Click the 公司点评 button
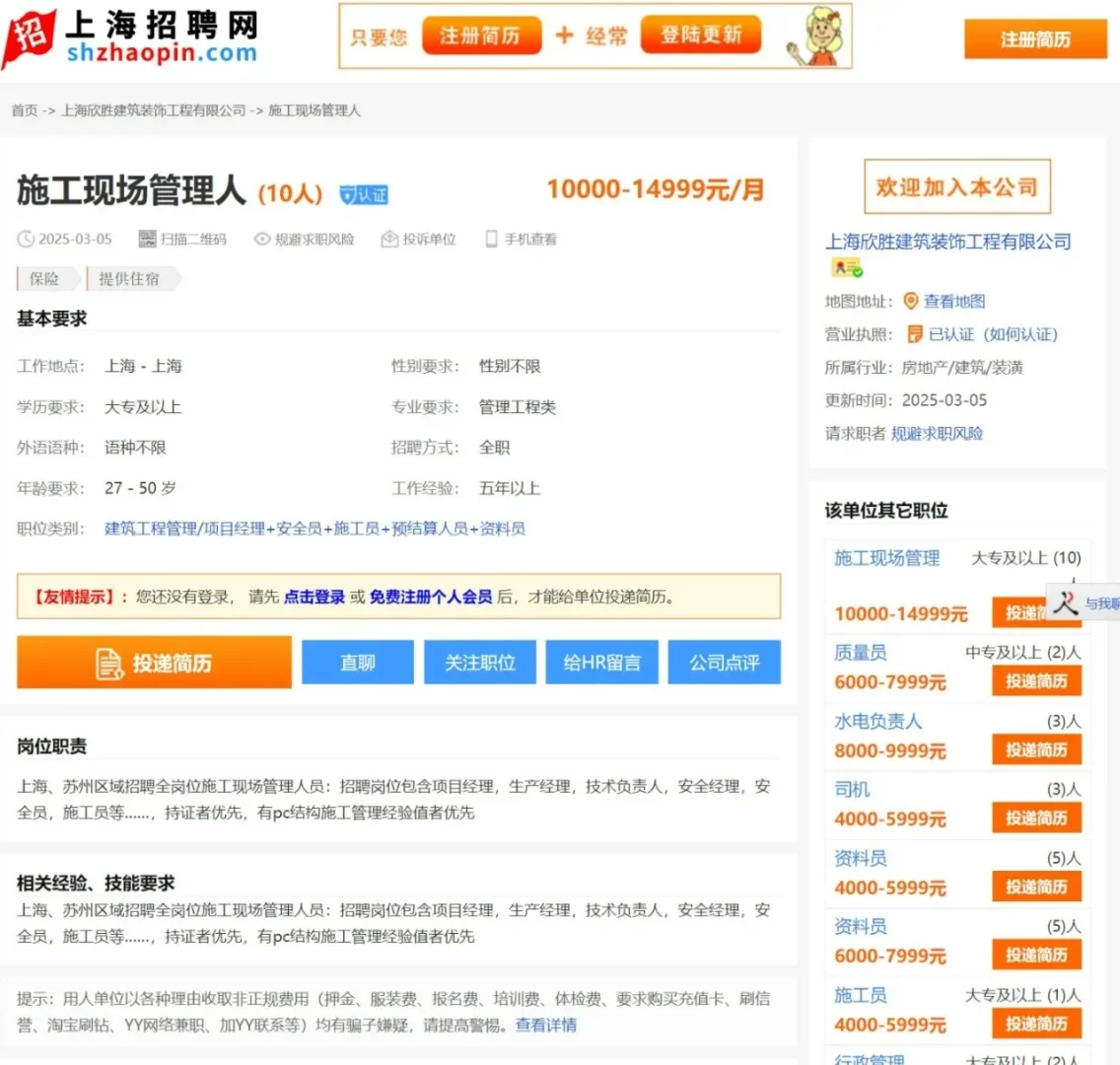Image resolution: width=1120 pixels, height=1065 pixels. coord(724,662)
